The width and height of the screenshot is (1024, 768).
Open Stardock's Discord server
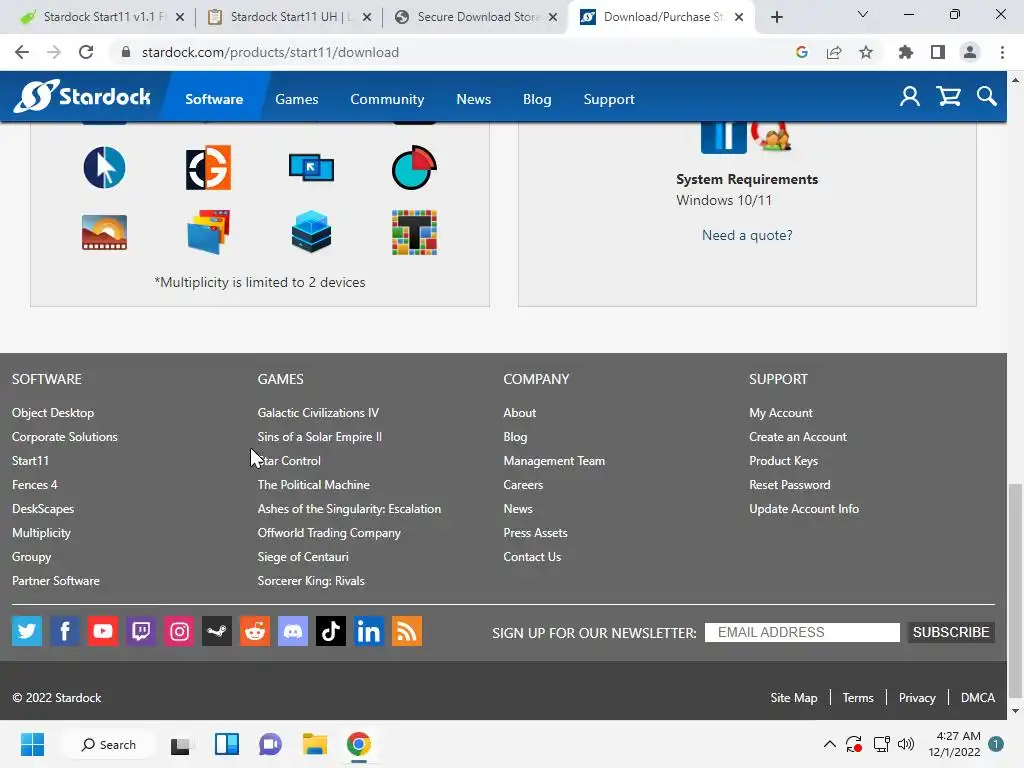click(293, 631)
